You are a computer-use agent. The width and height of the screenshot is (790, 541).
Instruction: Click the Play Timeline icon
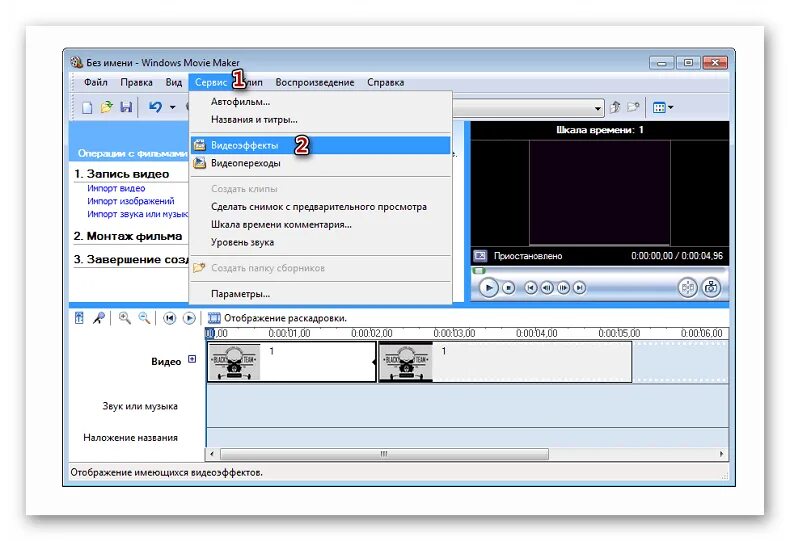click(189, 318)
